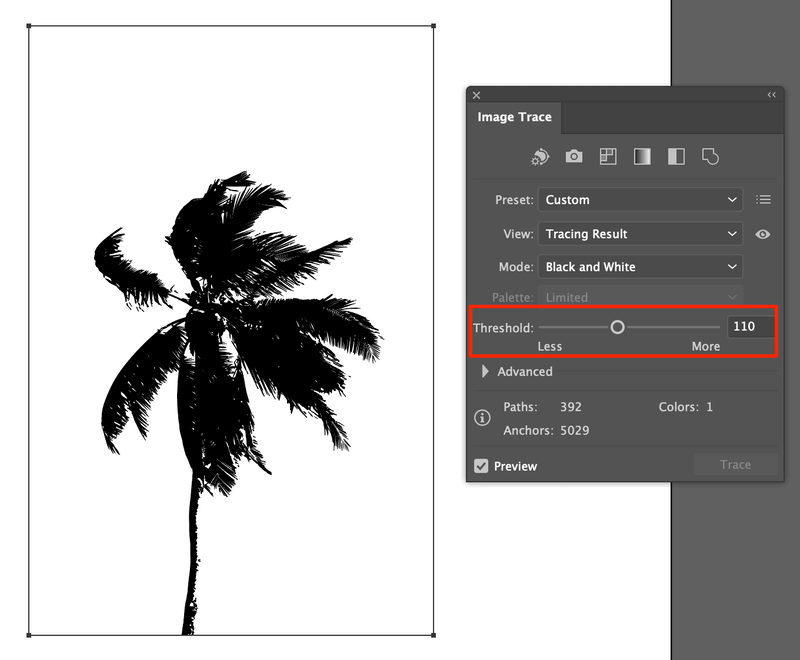The width and height of the screenshot is (800, 660).
Task: Open the Preset dropdown showing Custom
Action: click(x=640, y=200)
